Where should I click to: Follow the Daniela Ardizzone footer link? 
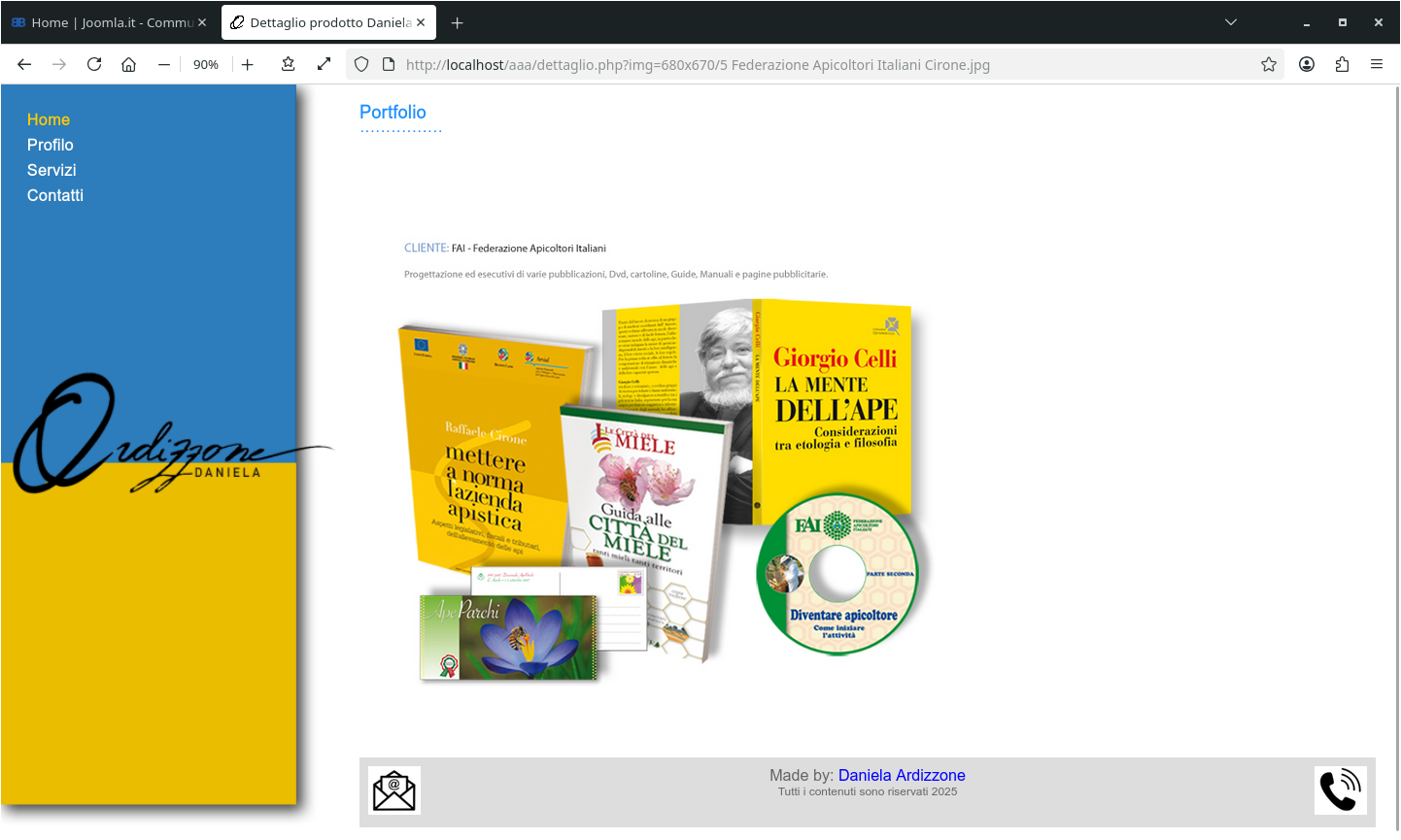coord(902,775)
